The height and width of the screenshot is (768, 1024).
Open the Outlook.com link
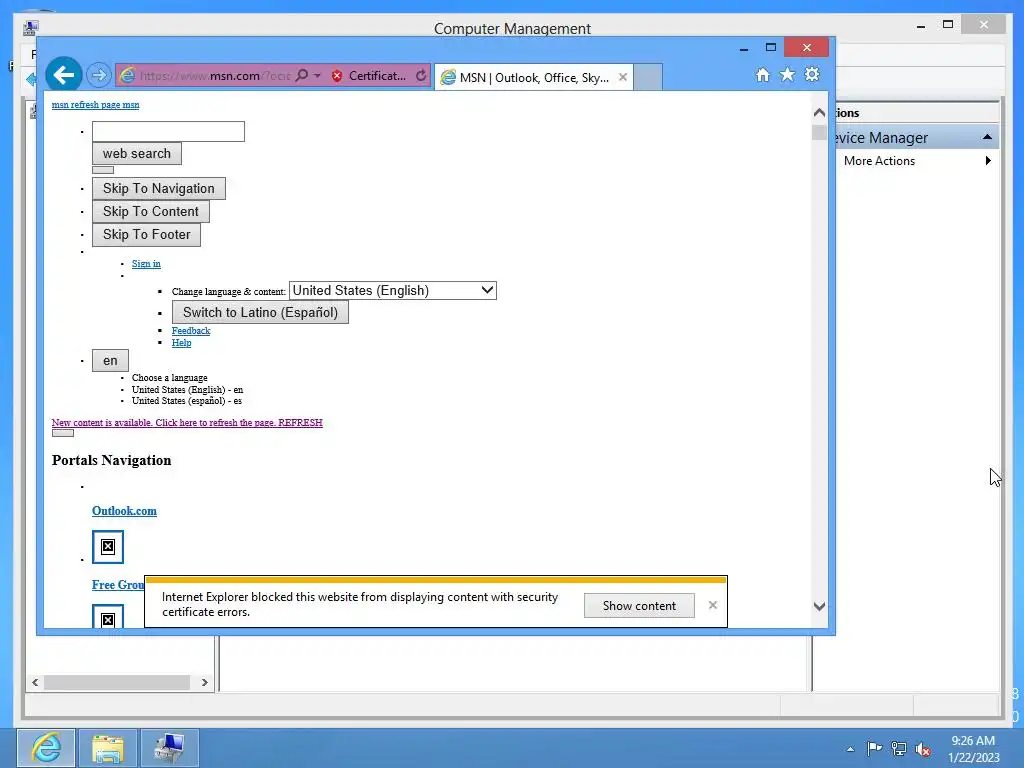(x=124, y=511)
